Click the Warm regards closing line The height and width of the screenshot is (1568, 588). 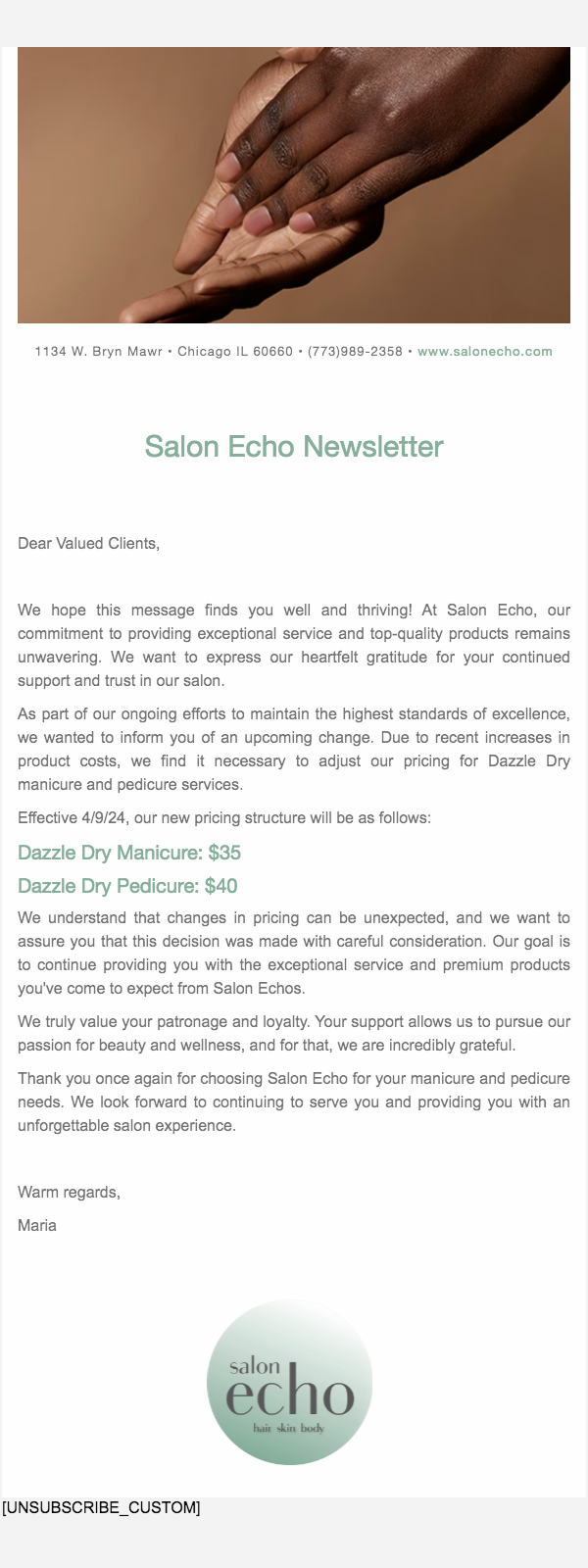[x=69, y=1193]
